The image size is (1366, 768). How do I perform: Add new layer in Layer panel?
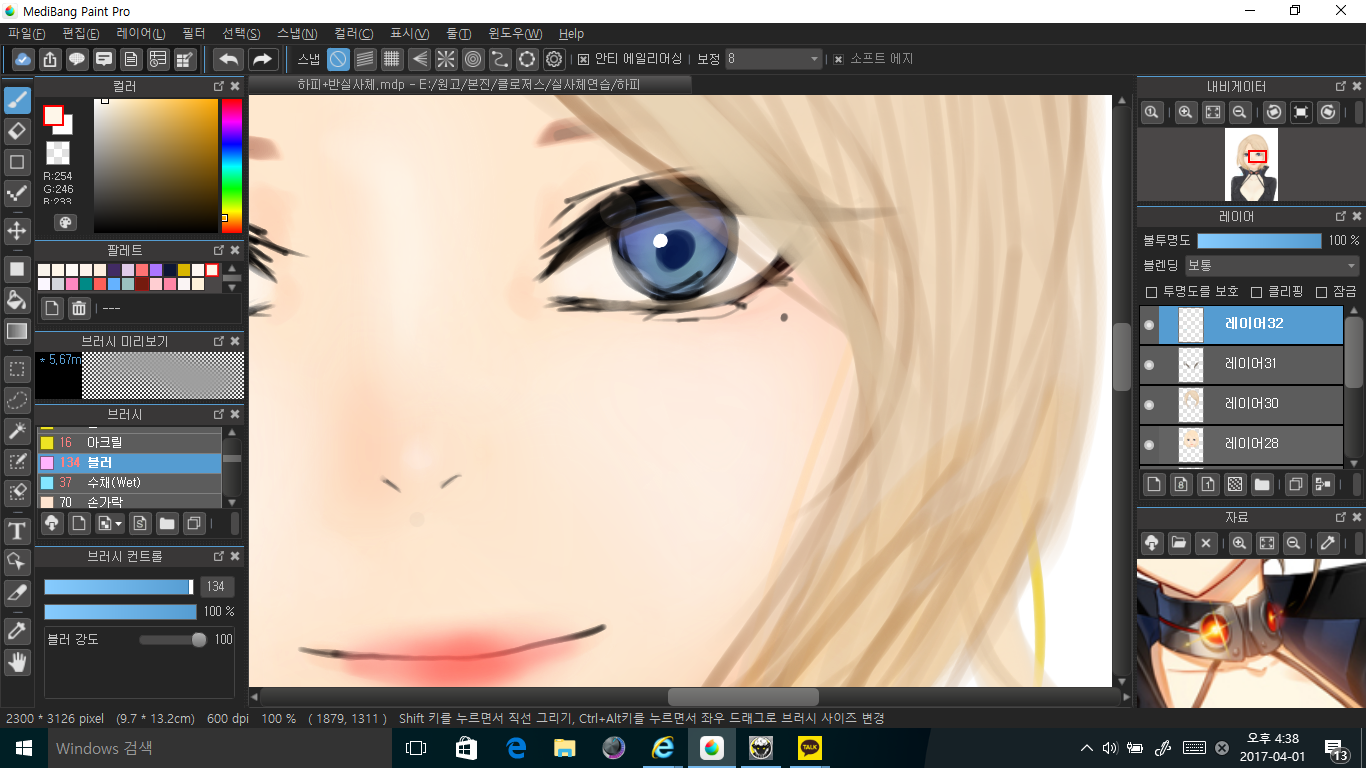(x=1154, y=485)
